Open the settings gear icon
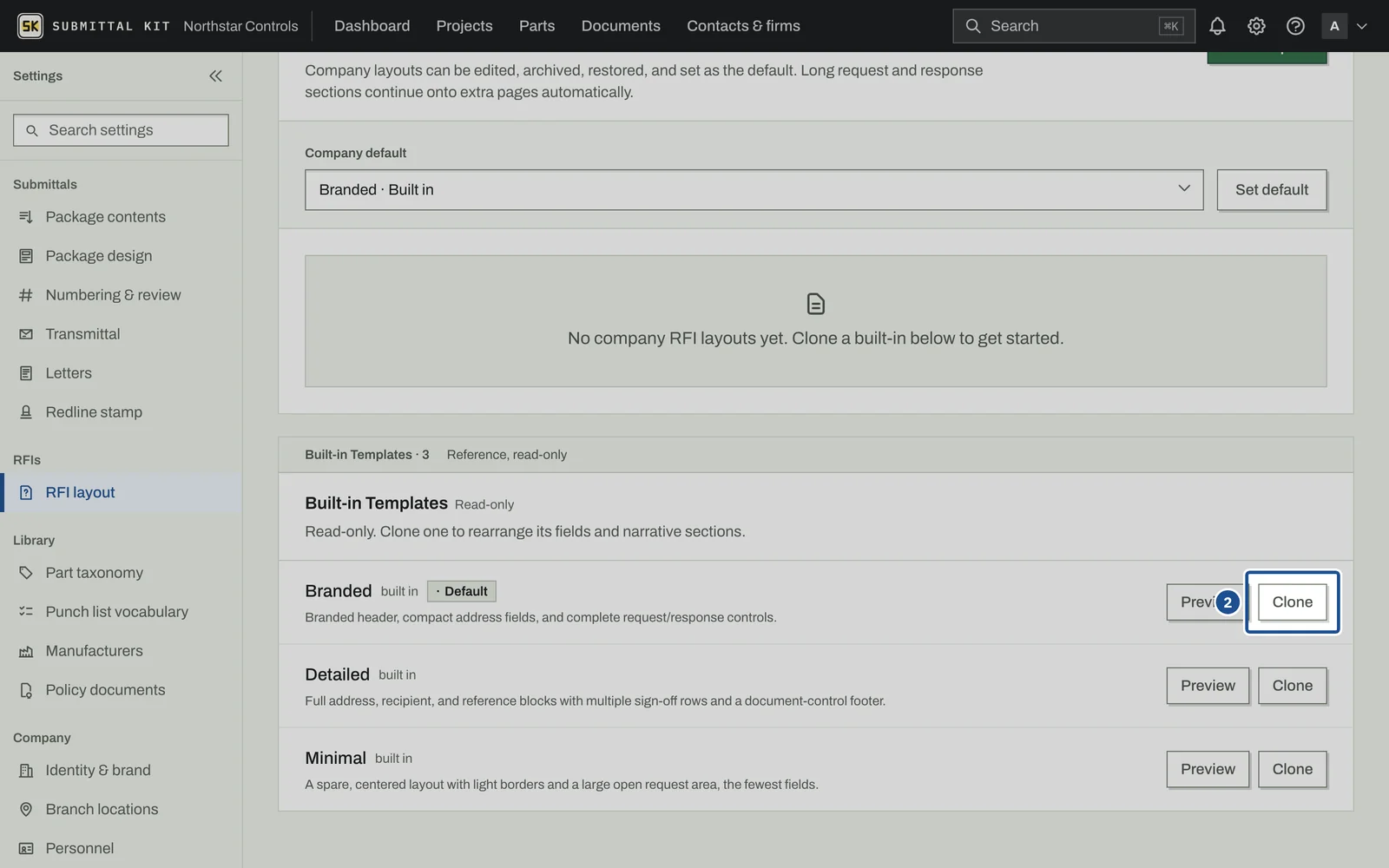 click(1256, 26)
